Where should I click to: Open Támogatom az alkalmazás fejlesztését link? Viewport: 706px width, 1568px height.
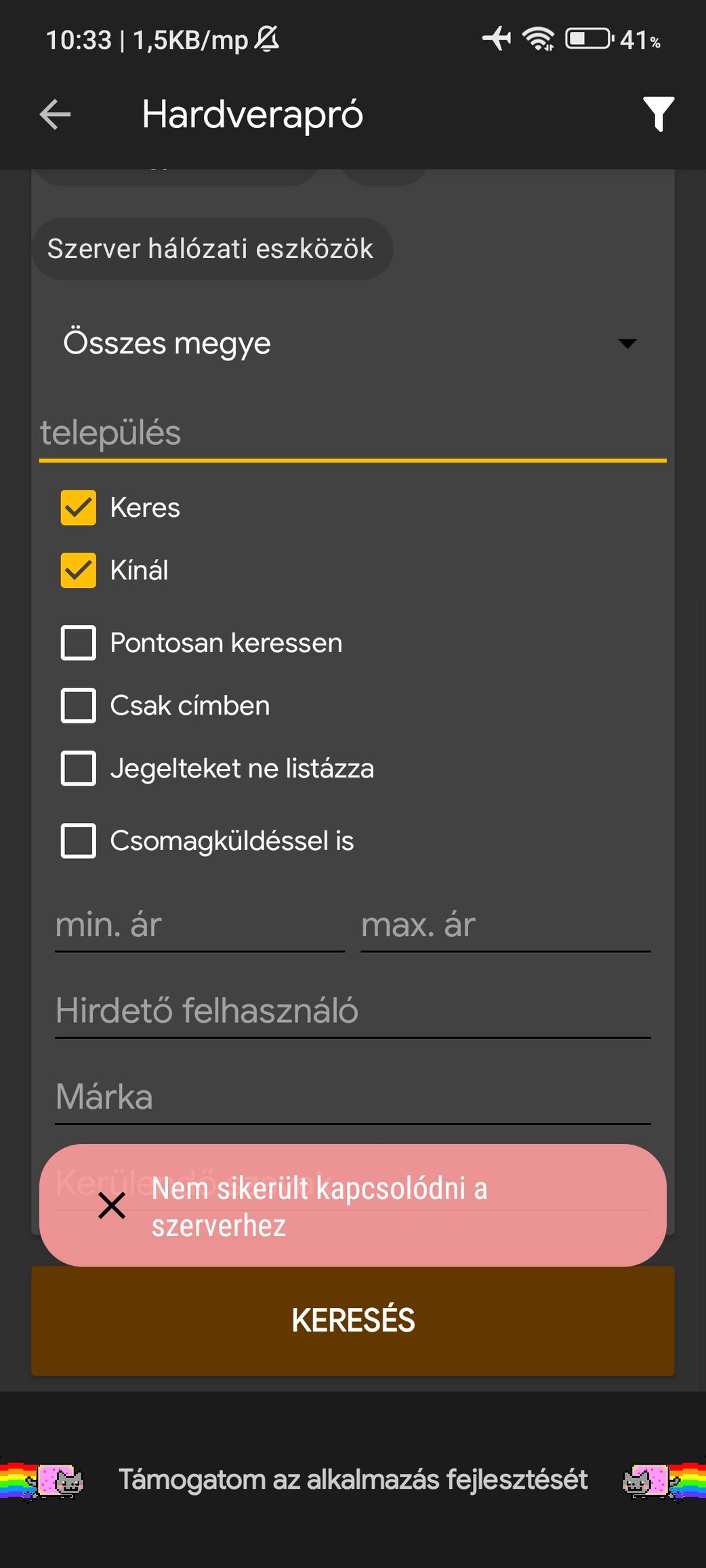pos(353,1480)
